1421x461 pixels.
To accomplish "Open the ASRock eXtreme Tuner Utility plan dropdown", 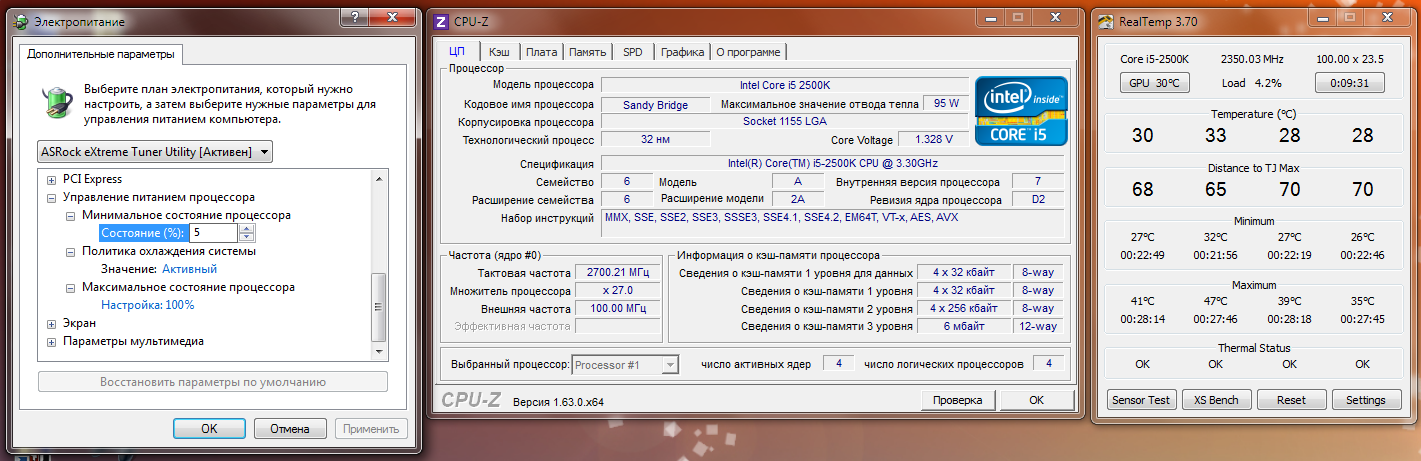I will pyautogui.click(x=155, y=152).
